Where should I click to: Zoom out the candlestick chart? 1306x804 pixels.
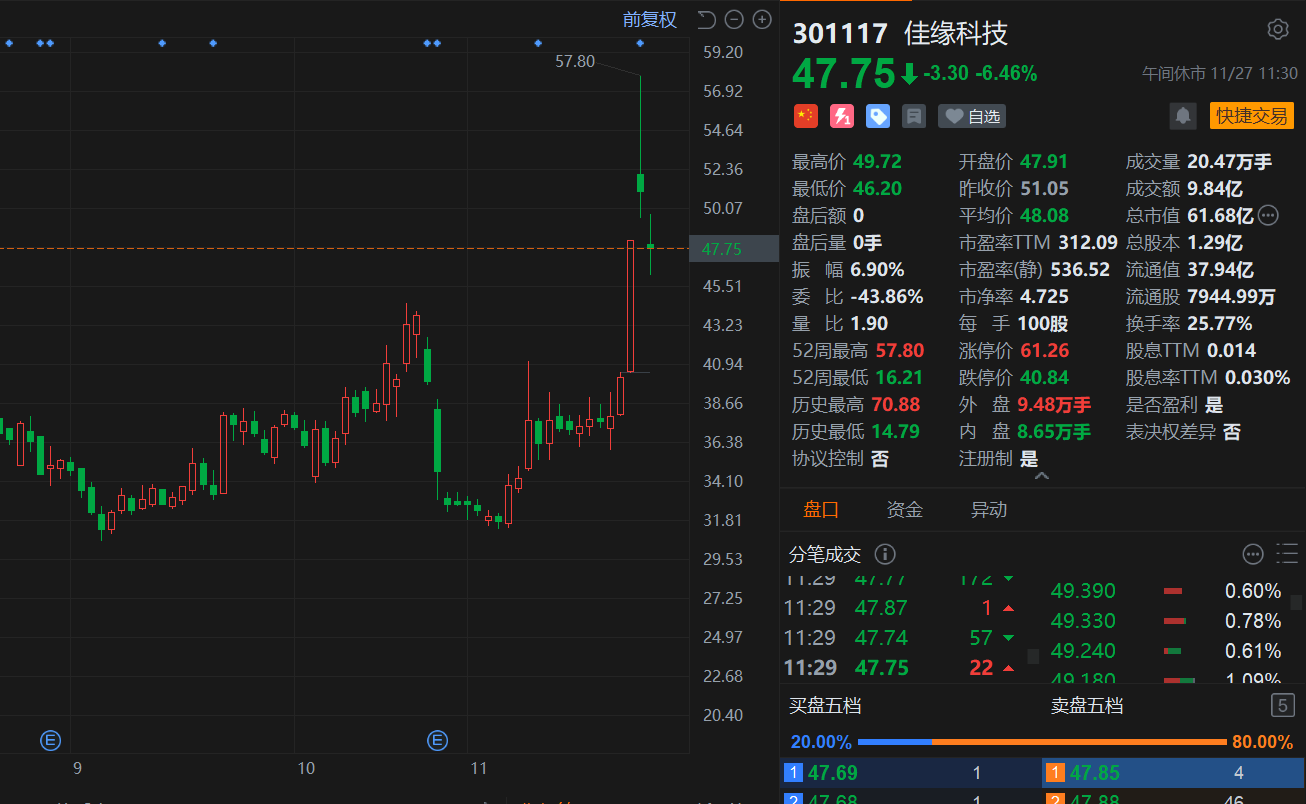pyautogui.click(x=734, y=19)
